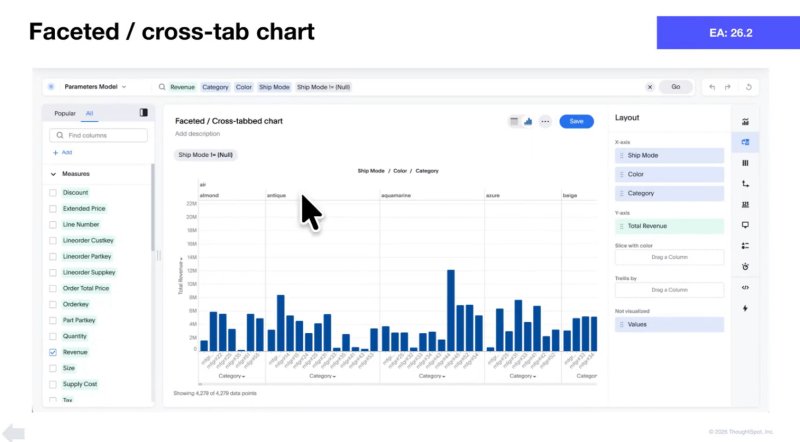The image size is (800, 442).
Task: Click the undo arrow in top toolbar
Action: tap(712, 87)
